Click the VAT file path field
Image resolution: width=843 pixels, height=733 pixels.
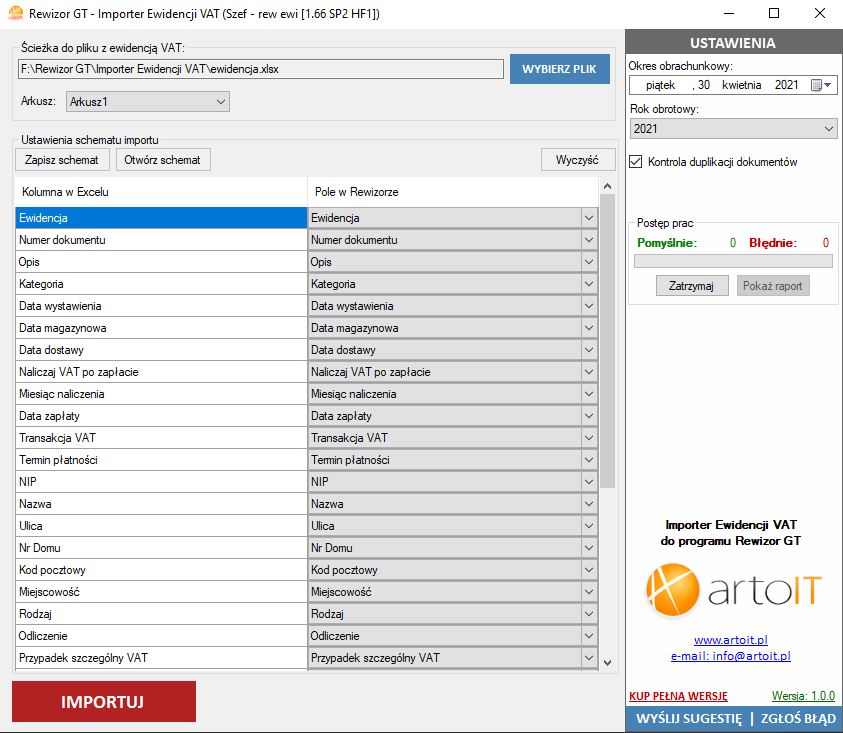tap(260, 69)
